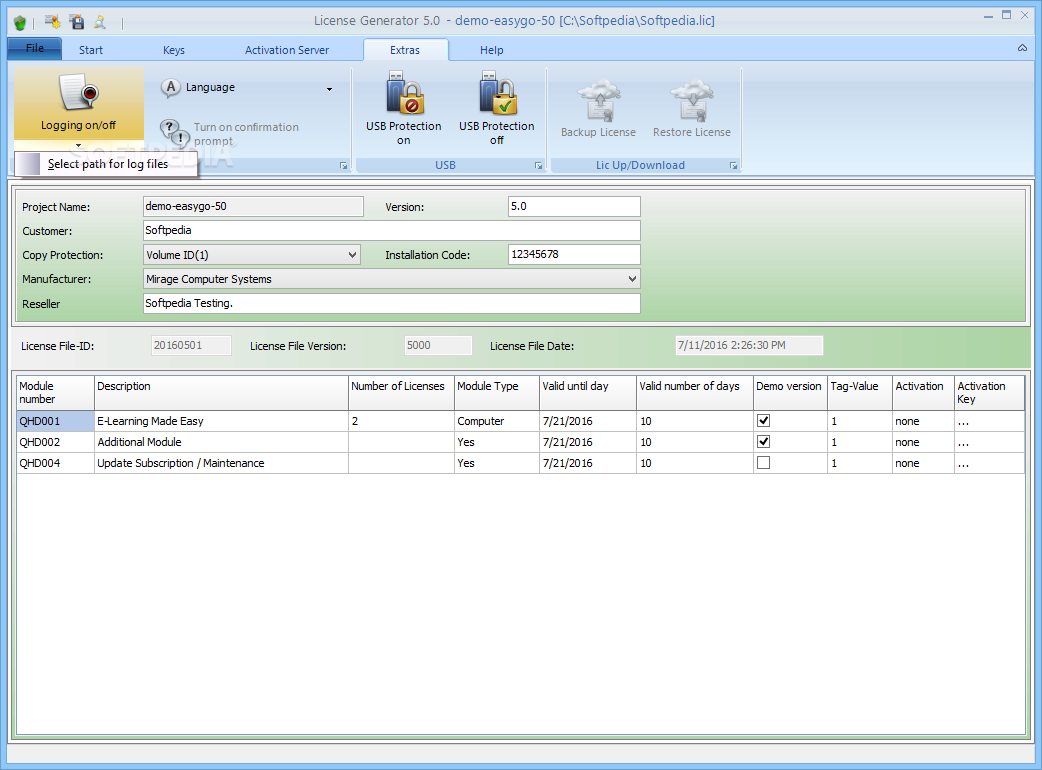Screen dimensions: 1042x770
Task: Click the Module Type column header
Action: 497,393
